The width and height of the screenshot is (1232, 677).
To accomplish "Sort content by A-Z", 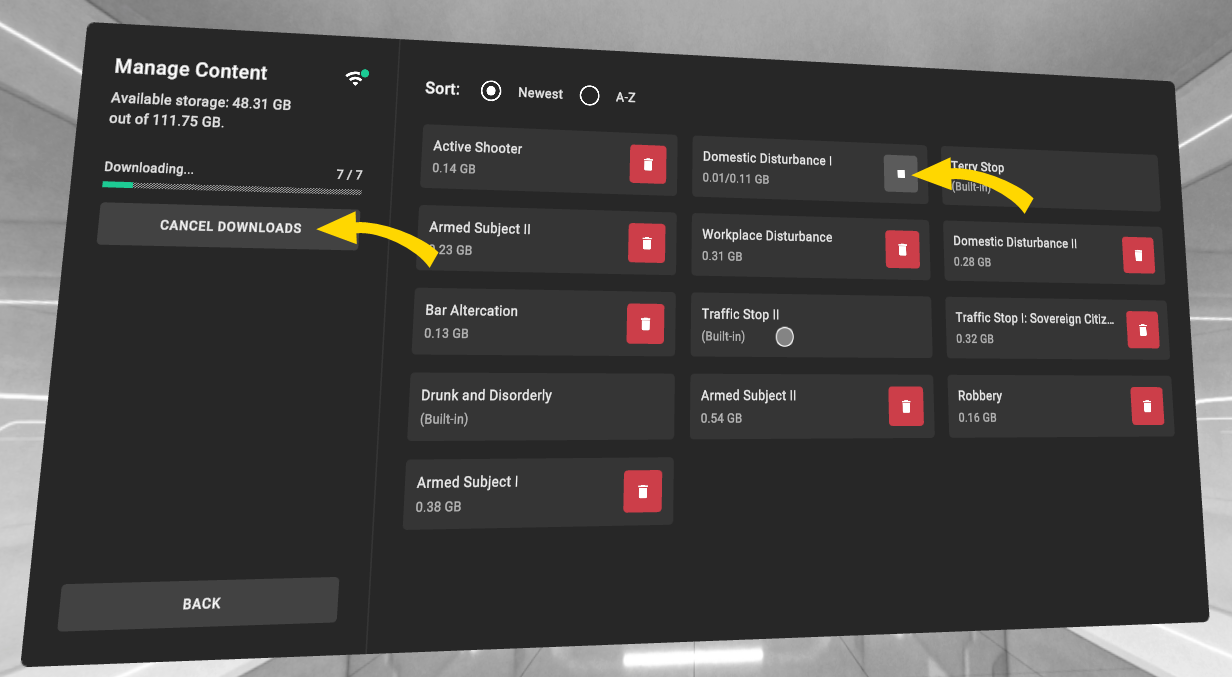I will click(x=590, y=96).
